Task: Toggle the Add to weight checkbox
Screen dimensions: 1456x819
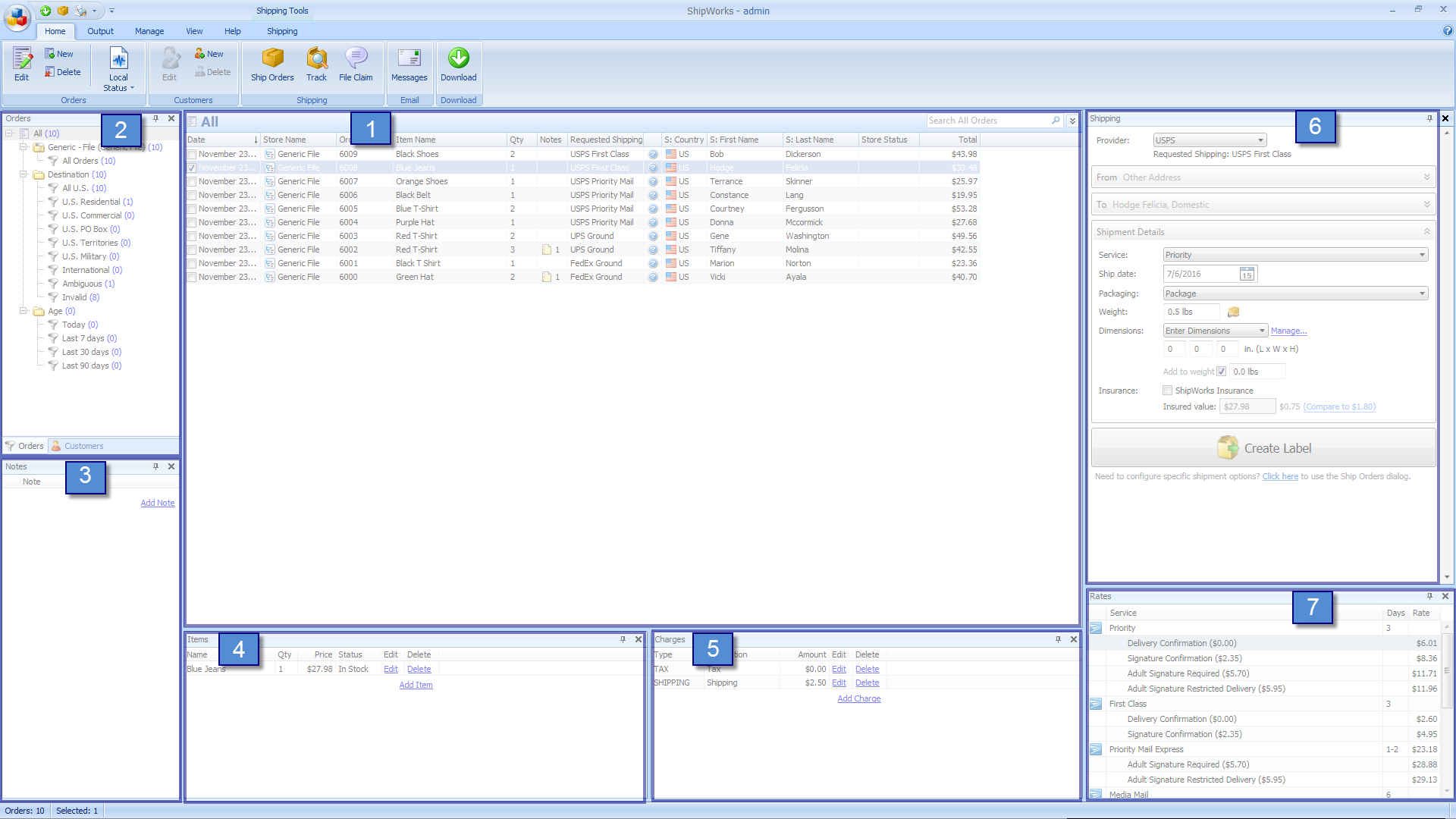Action: click(x=1221, y=372)
